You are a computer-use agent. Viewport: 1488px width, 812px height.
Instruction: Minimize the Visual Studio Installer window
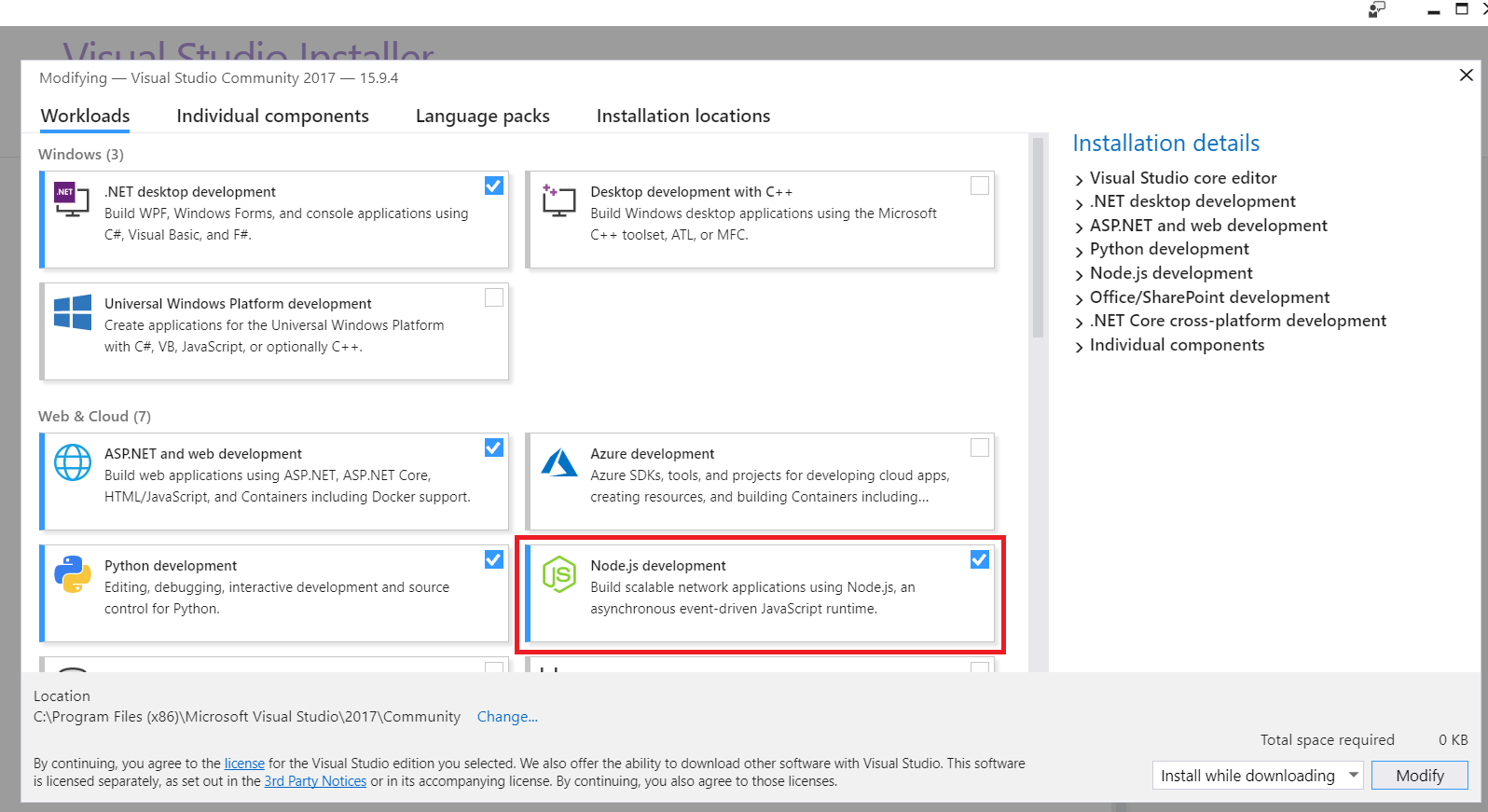1434,11
